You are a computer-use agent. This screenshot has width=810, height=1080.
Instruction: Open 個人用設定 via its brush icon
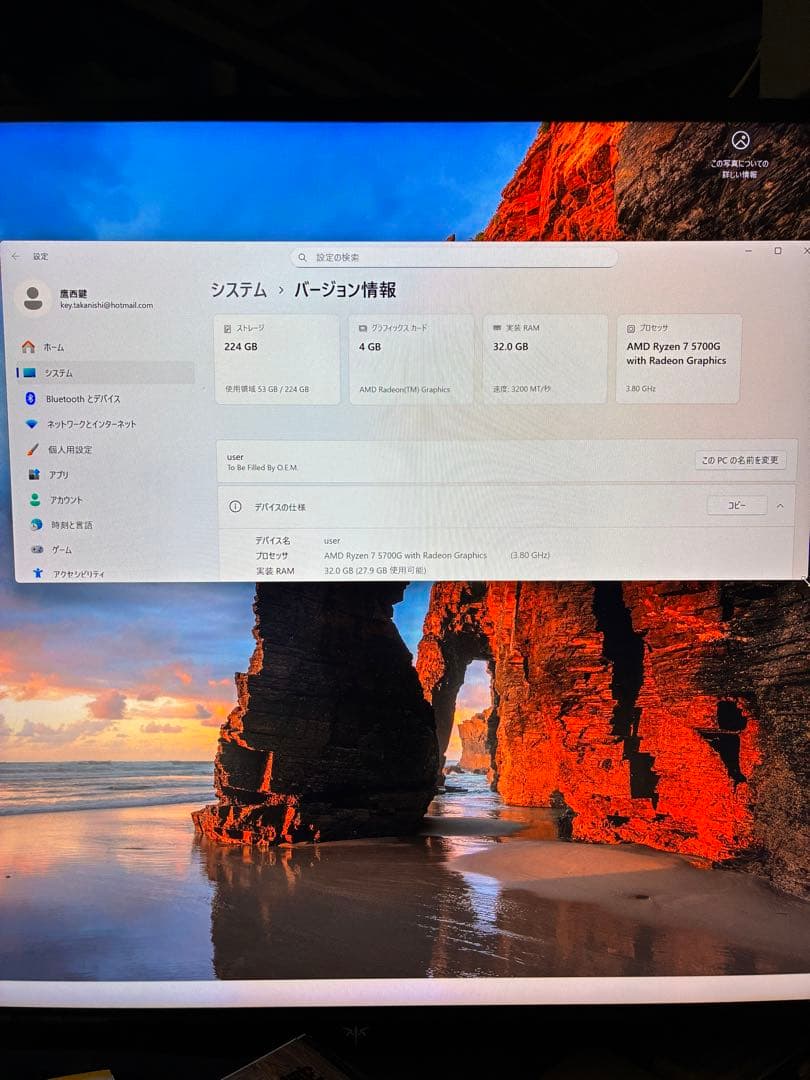click(x=32, y=449)
